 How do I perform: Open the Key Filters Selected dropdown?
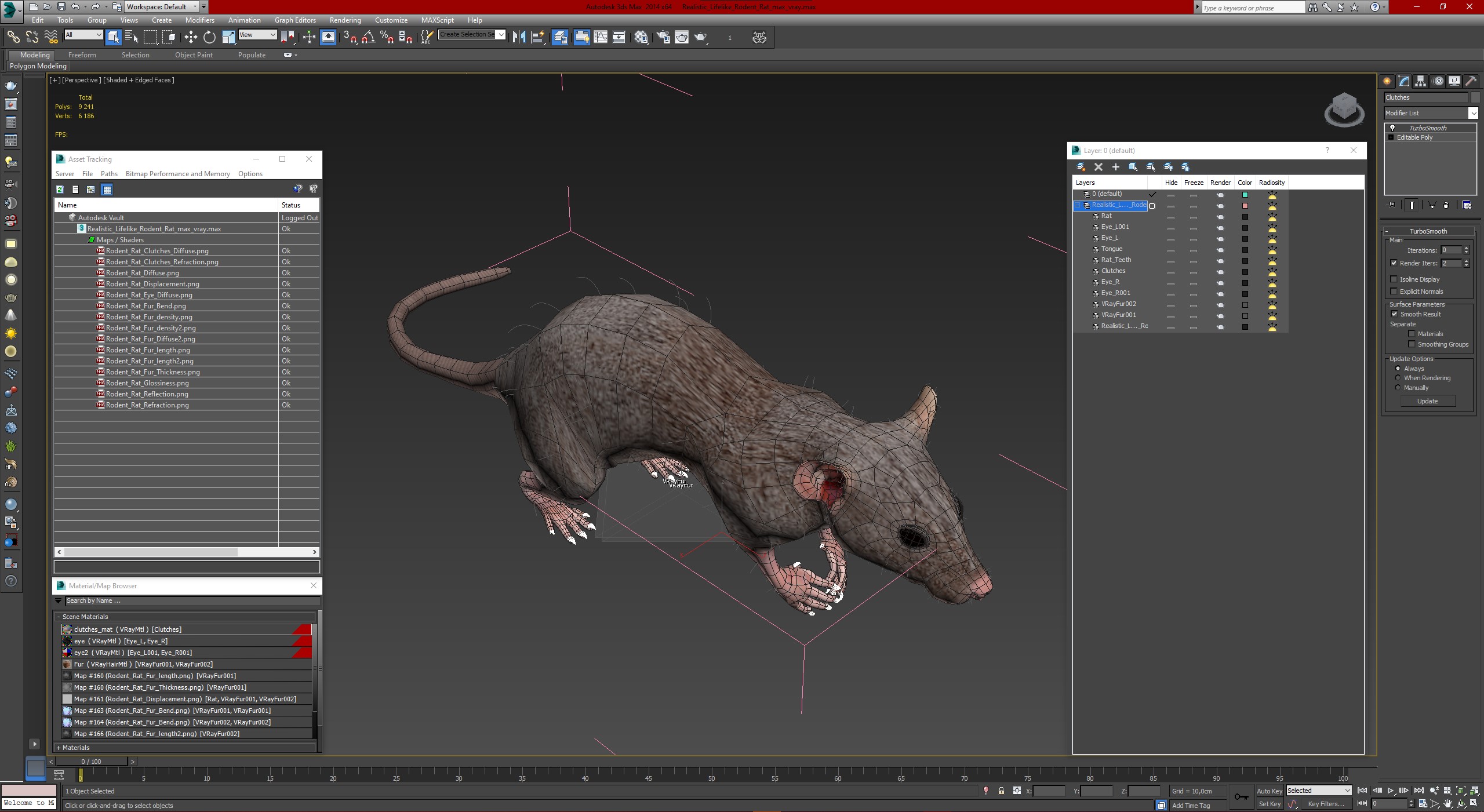click(x=1319, y=791)
